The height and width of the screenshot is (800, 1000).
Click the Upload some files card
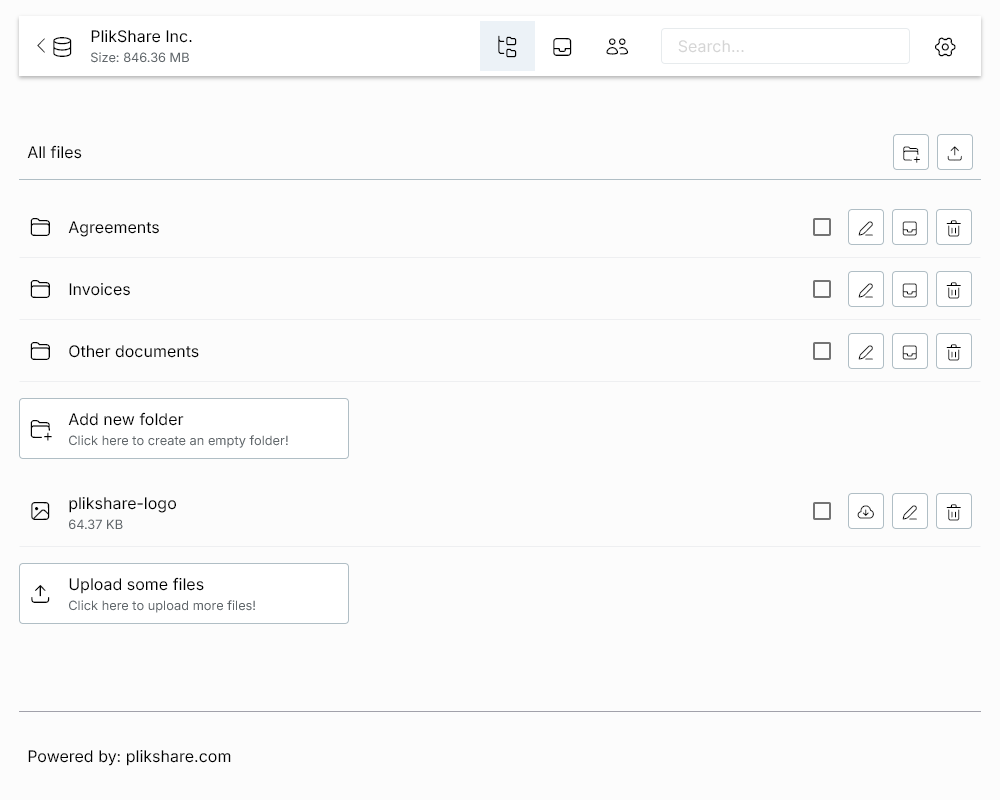pyautogui.click(x=184, y=593)
